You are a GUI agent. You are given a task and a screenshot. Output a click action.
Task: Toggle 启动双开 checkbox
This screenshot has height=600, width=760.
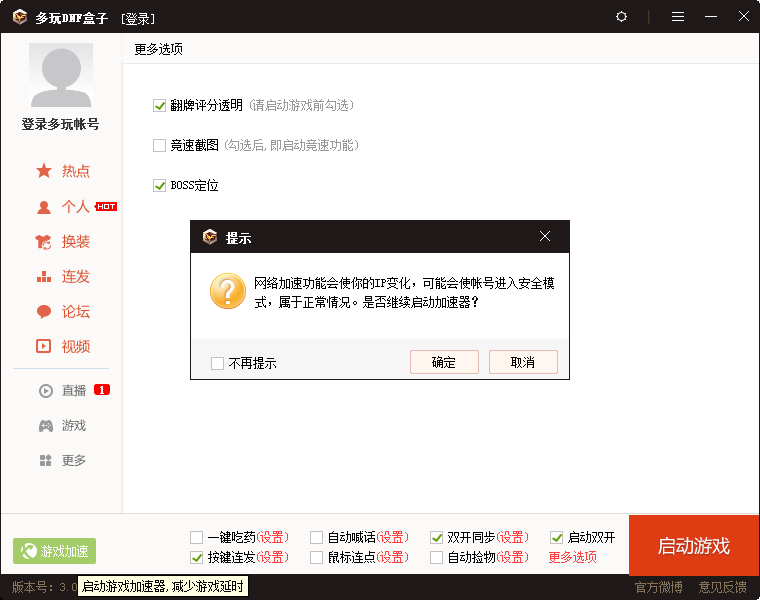pyautogui.click(x=556, y=537)
